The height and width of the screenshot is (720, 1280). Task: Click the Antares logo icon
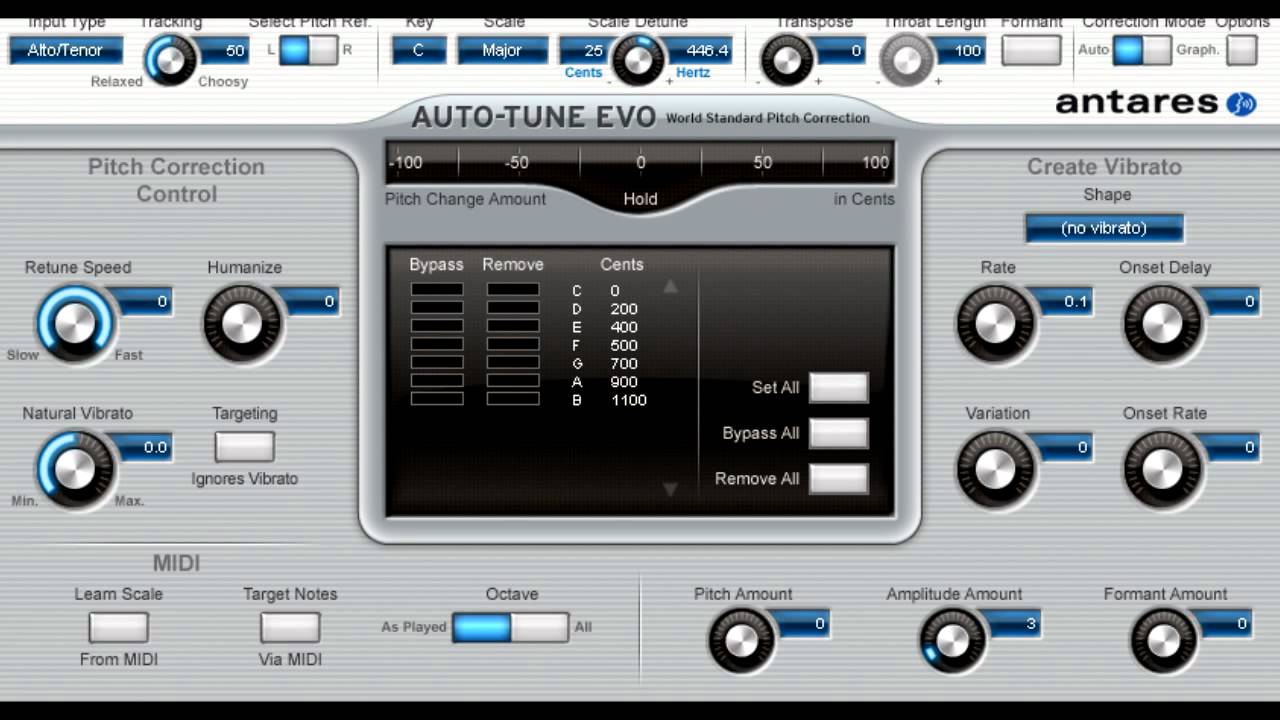point(1240,103)
